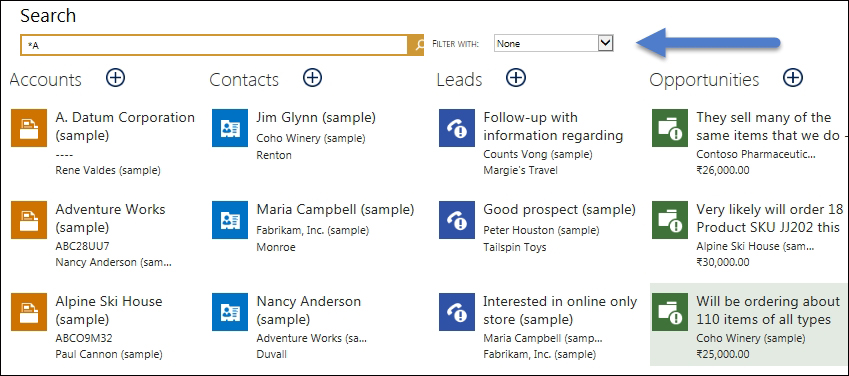The width and height of the screenshot is (849, 376).
Task: Click Renton city text
Action: pyautogui.click(x=274, y=155)
